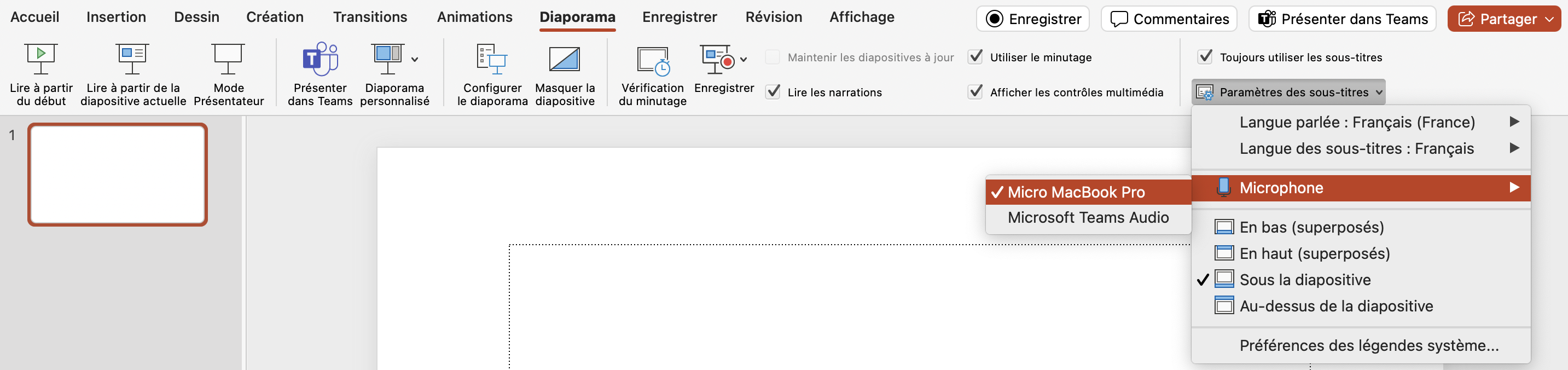Click Masquer la diapositive icon
The width and height of the screenshot is (1568, 370).
point(564,60)
